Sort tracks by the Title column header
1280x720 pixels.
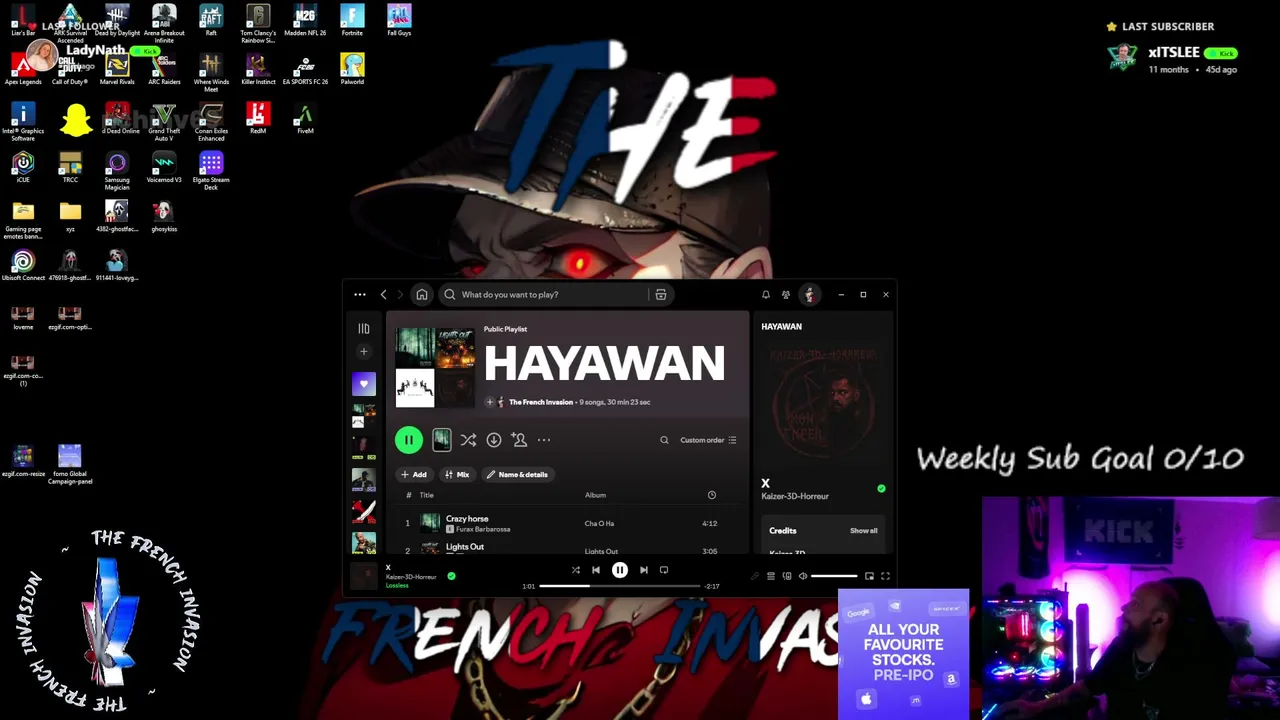click(426, 495)
